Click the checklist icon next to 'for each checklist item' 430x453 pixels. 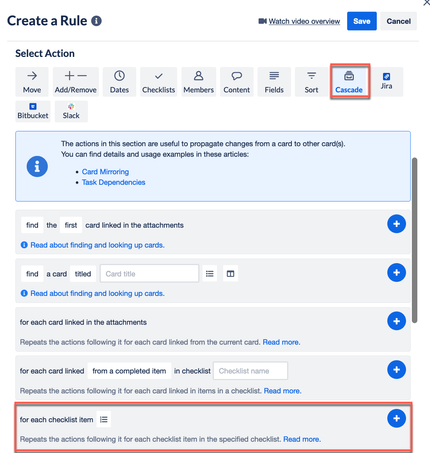coord(104,419)
